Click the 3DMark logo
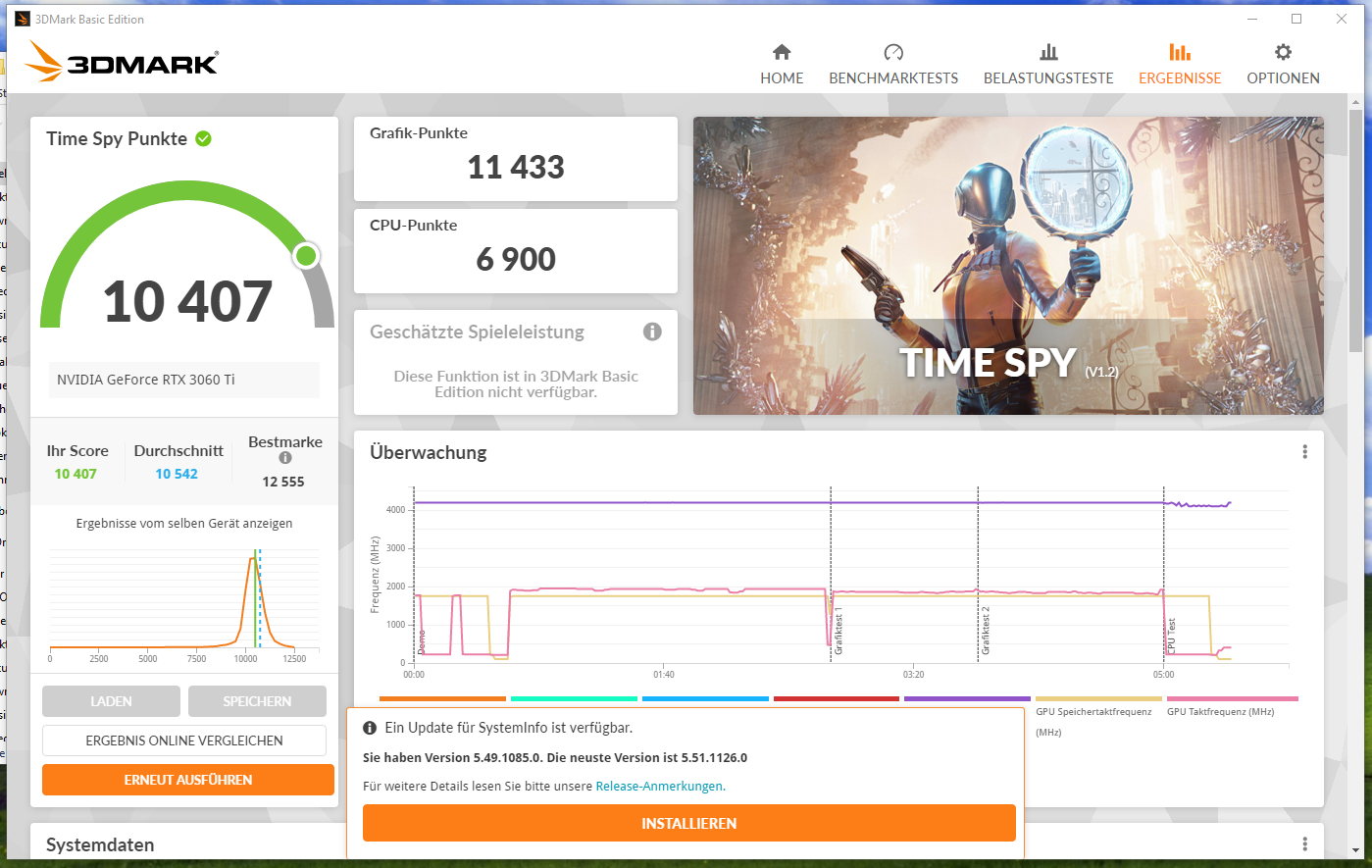Viewport: 1372px width, 868px height. click(122, 62)
